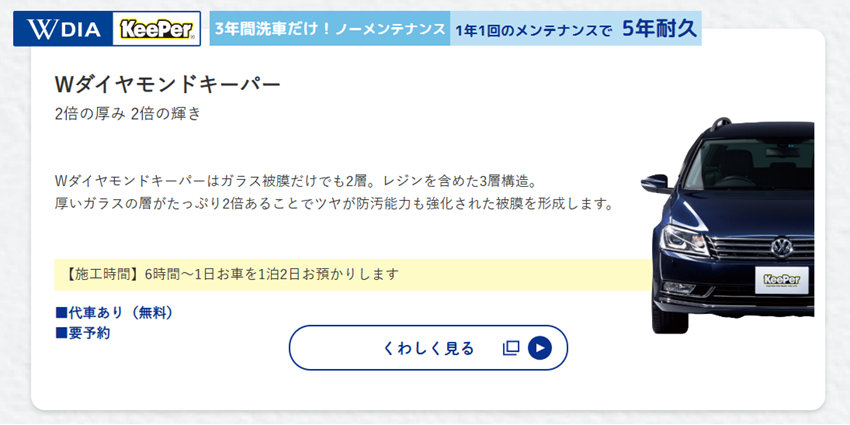Click the 代車あり（無料） note
850x425 pixels.
[x=115, y=312]
